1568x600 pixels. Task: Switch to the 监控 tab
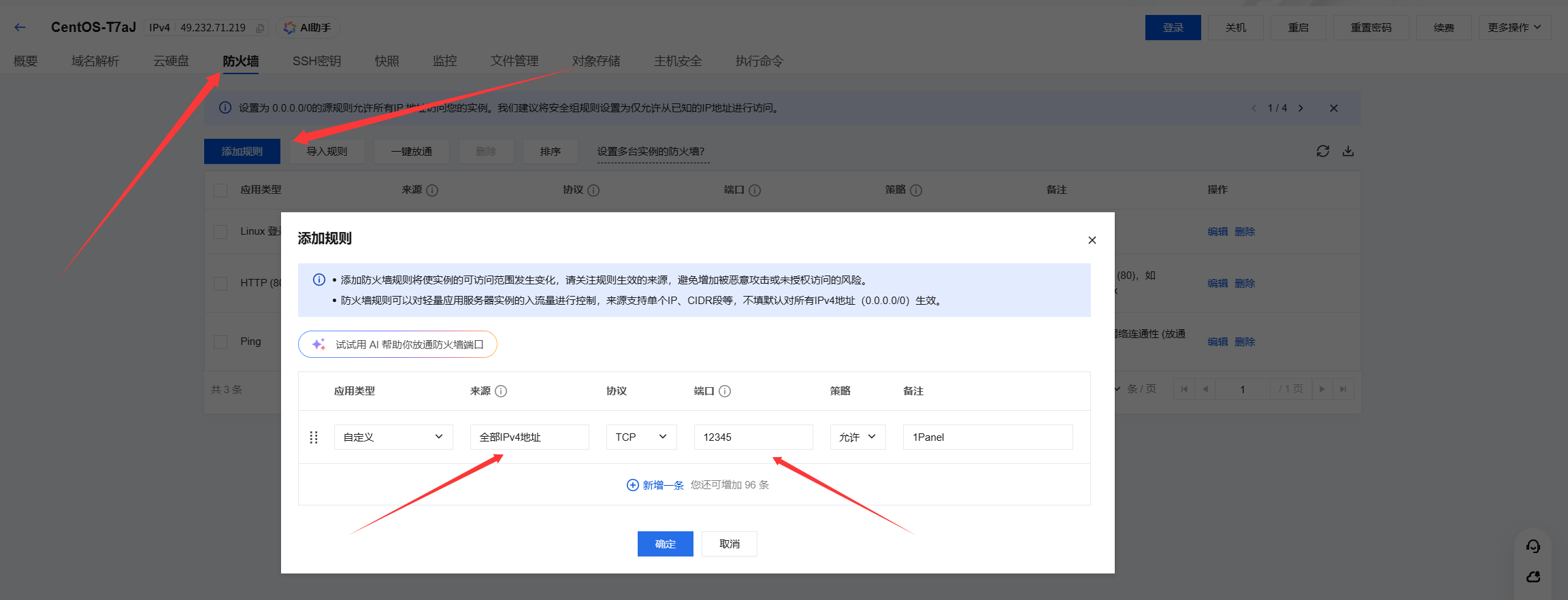click(444, 61)
